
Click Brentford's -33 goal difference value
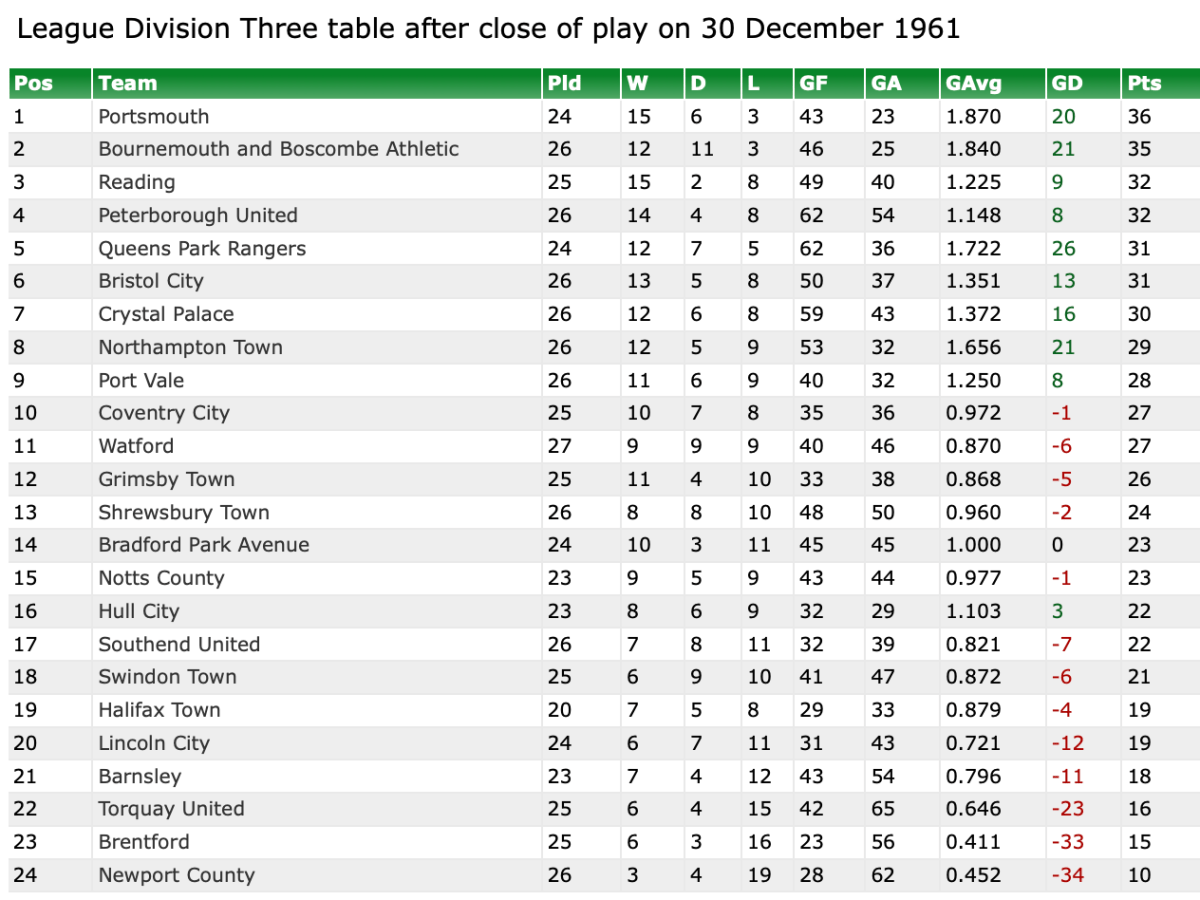pyautogui.click(x=1067, y=842)
